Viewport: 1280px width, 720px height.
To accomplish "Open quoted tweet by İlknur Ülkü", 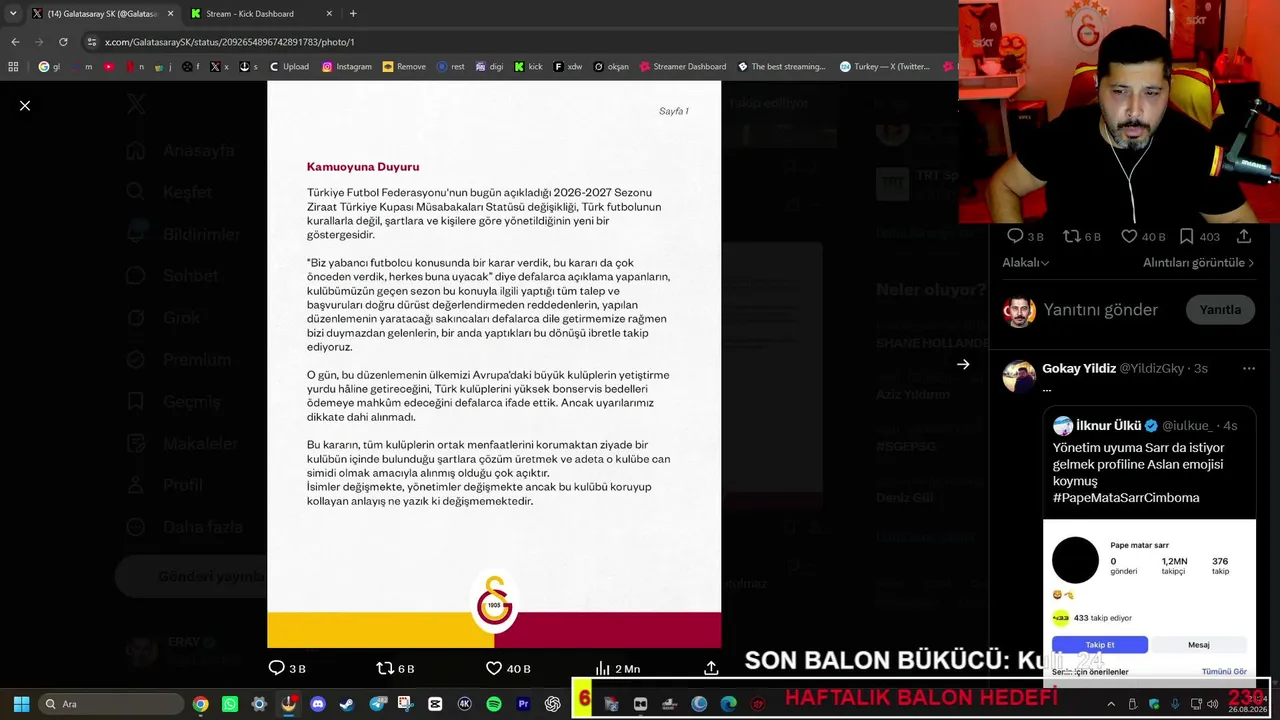I will (1149, 545).
